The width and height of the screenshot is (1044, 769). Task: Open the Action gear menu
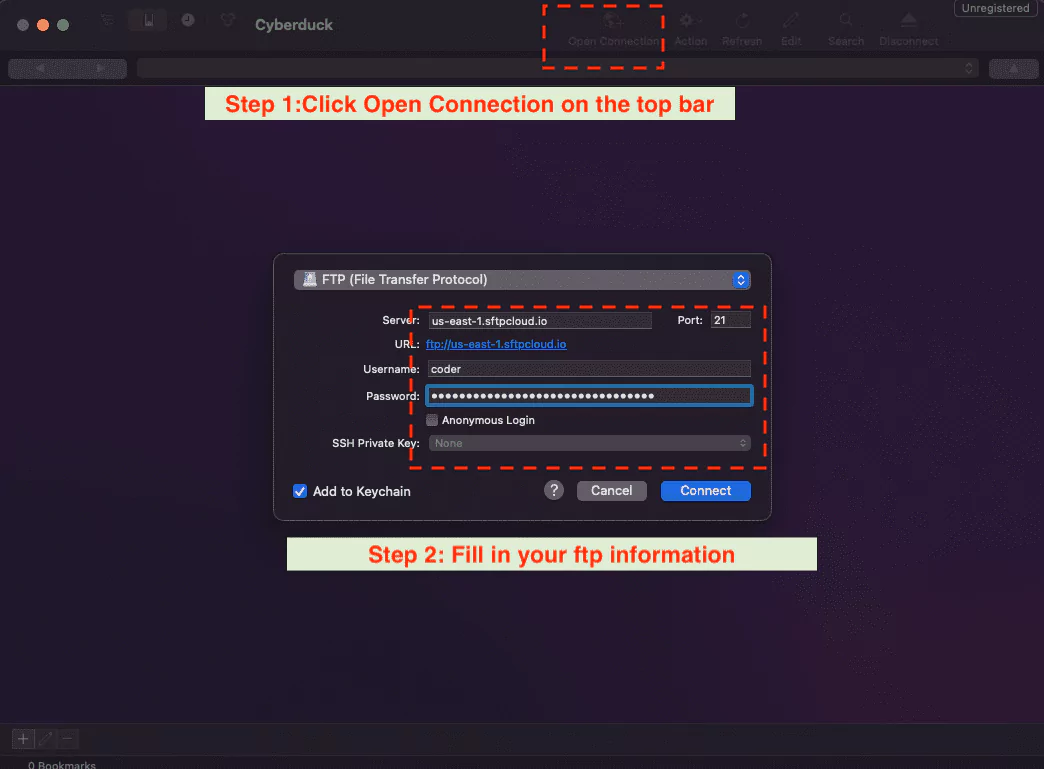pos(690,29)
